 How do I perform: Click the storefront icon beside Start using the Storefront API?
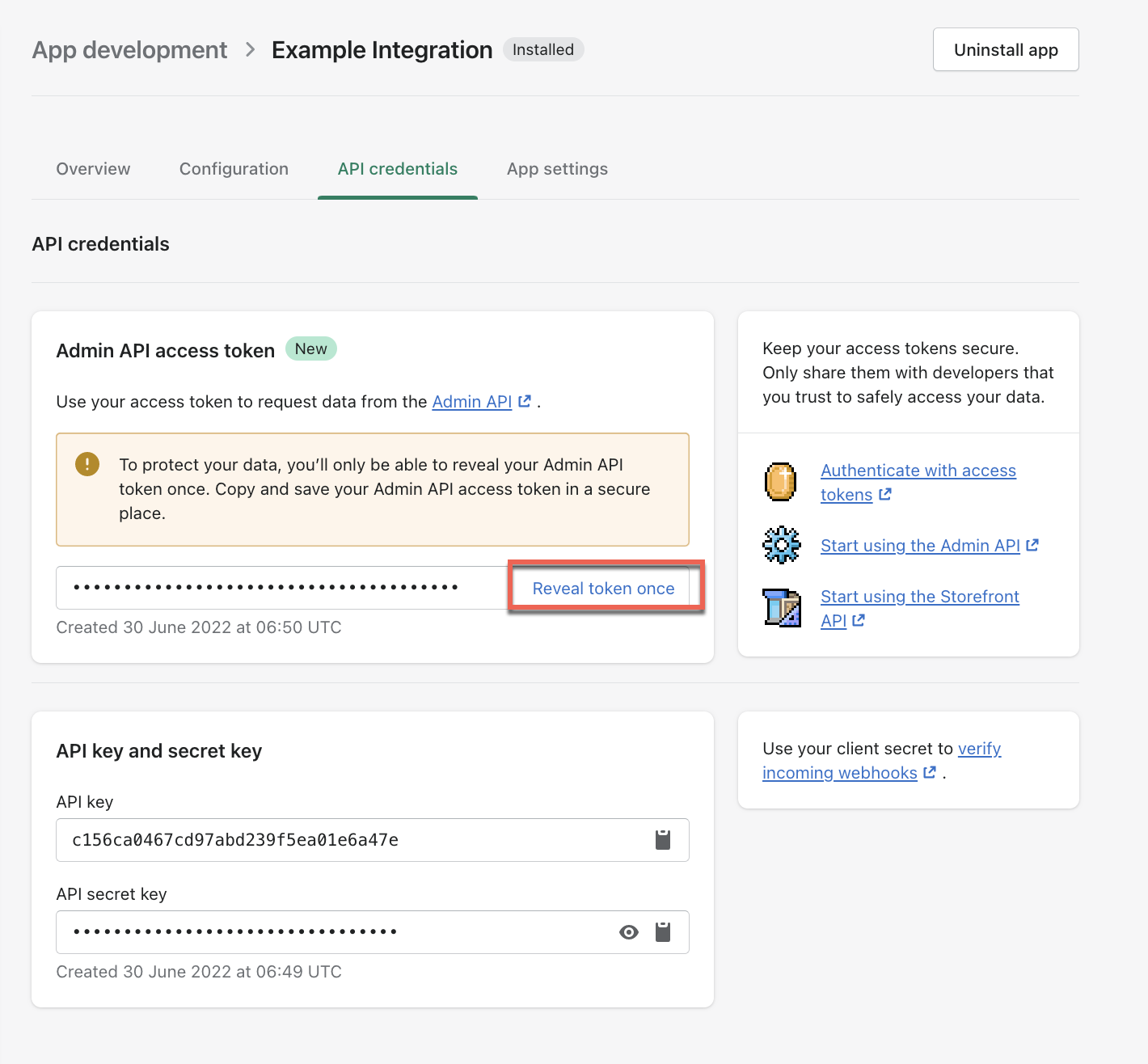[x=782, y=608]
